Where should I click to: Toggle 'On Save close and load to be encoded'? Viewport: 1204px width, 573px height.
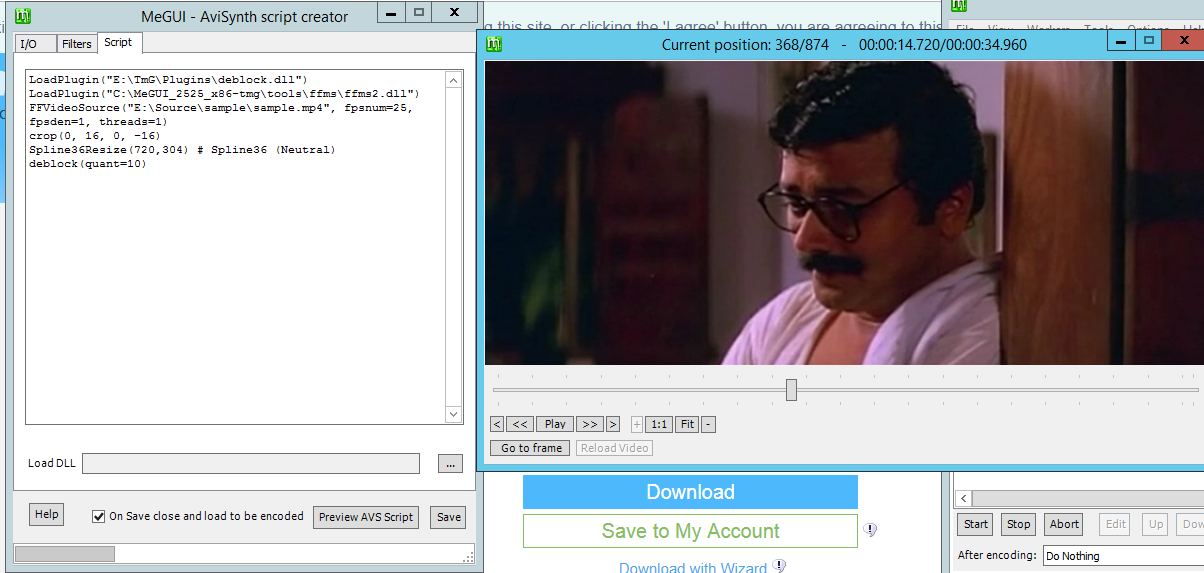(x=98, y=517)
